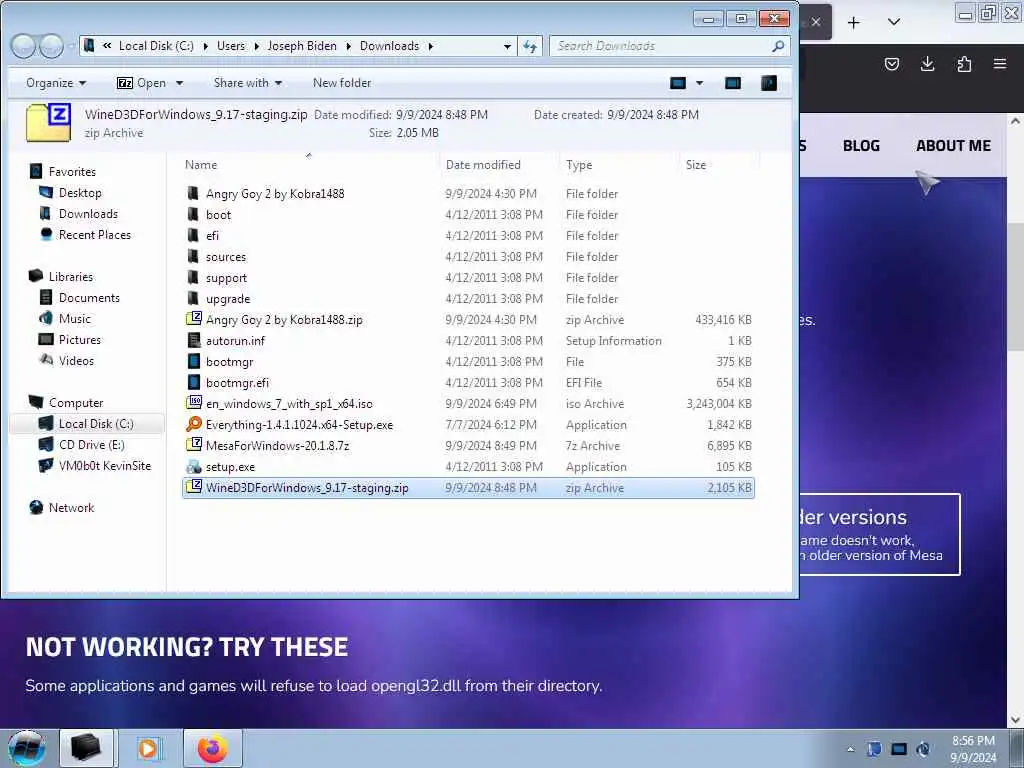Image resolution: width=1024 pixels, height=768 pixels.
Task: Click Firefox icon in the taskbar
Action: point(213,748)
